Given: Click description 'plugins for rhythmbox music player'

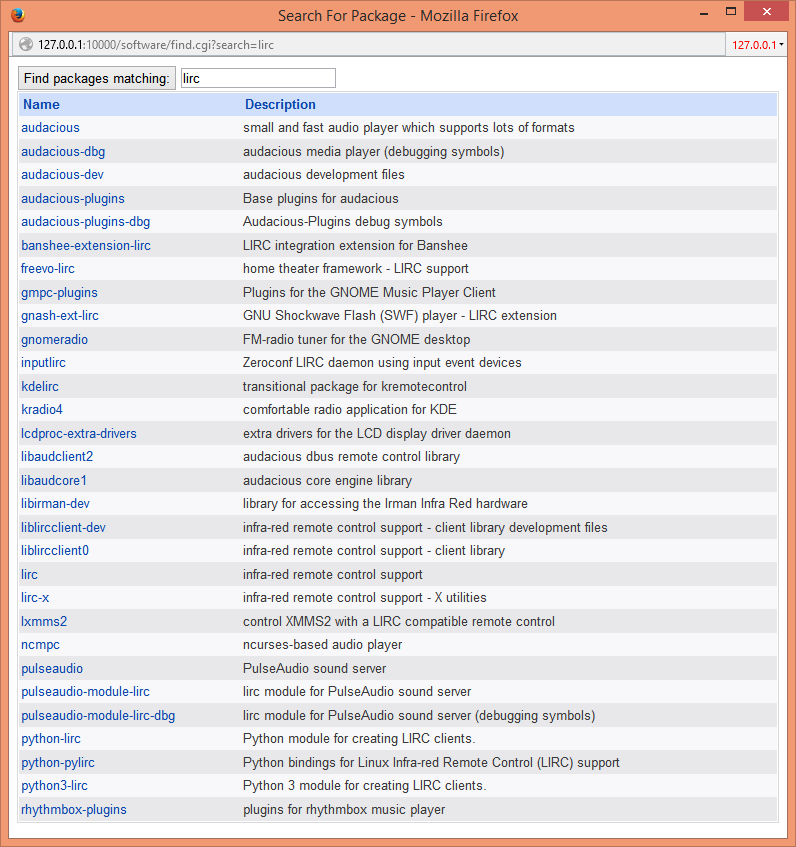Looking at the screenshot, I should (344, 809).
